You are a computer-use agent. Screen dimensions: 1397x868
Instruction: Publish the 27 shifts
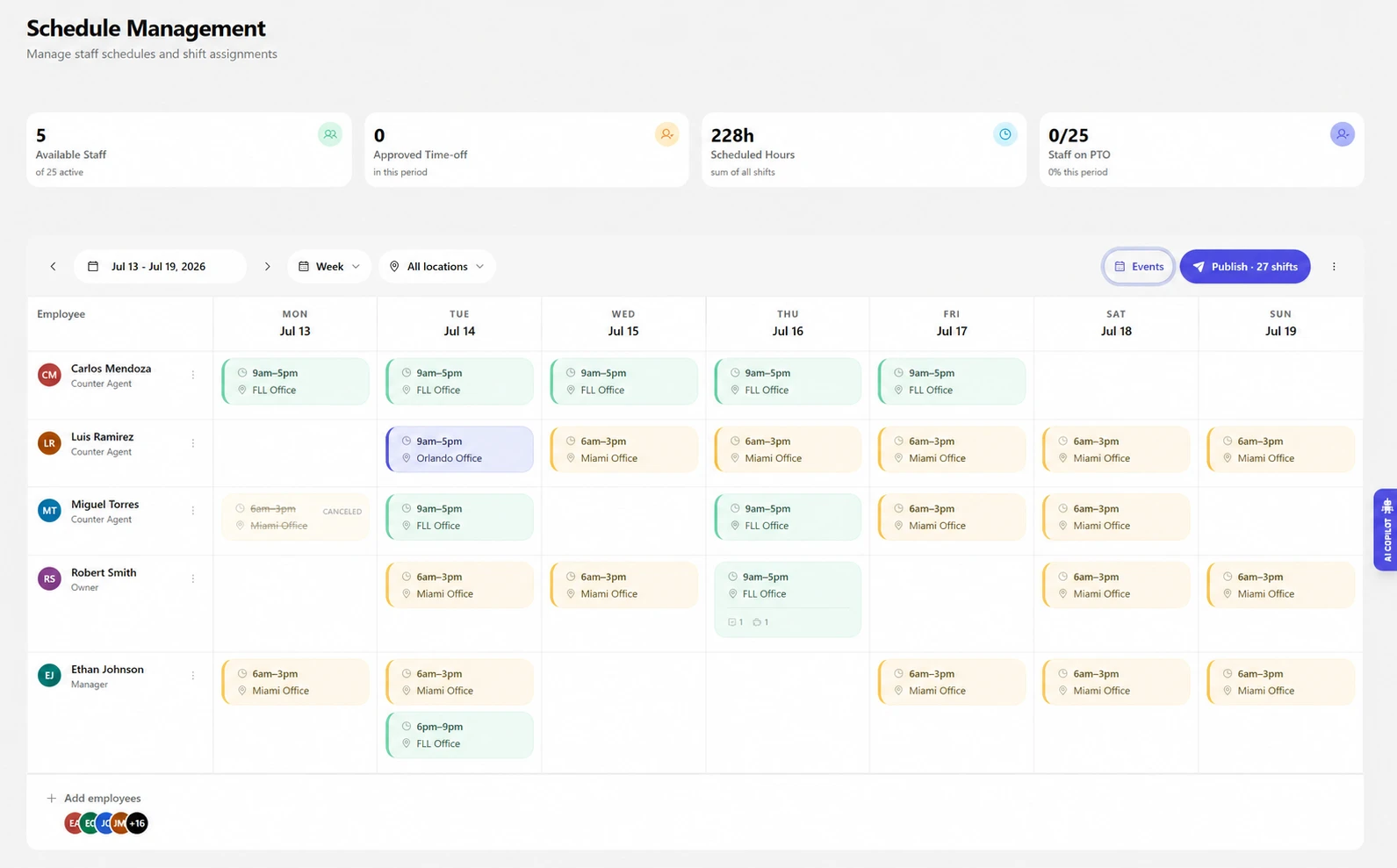point(1245,267)
